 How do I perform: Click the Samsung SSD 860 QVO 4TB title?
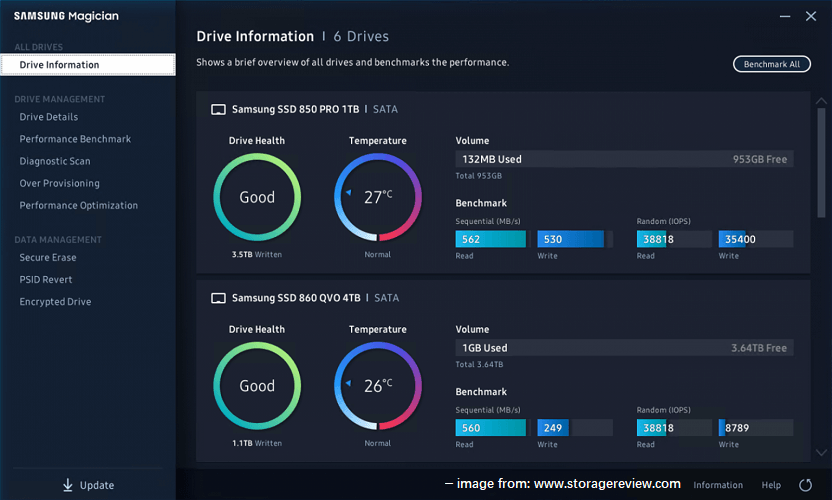click(x=296, y=298)
